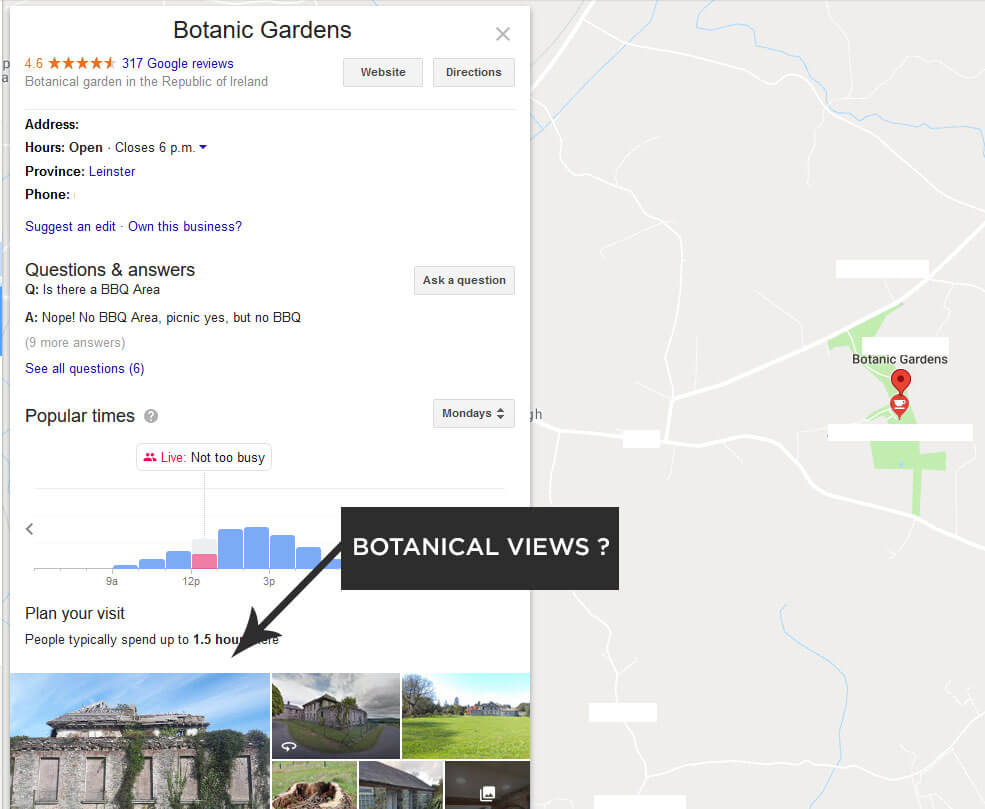Open See all questions (6) link
Viewport: 985px width, 809px height.
click(85, 369)
